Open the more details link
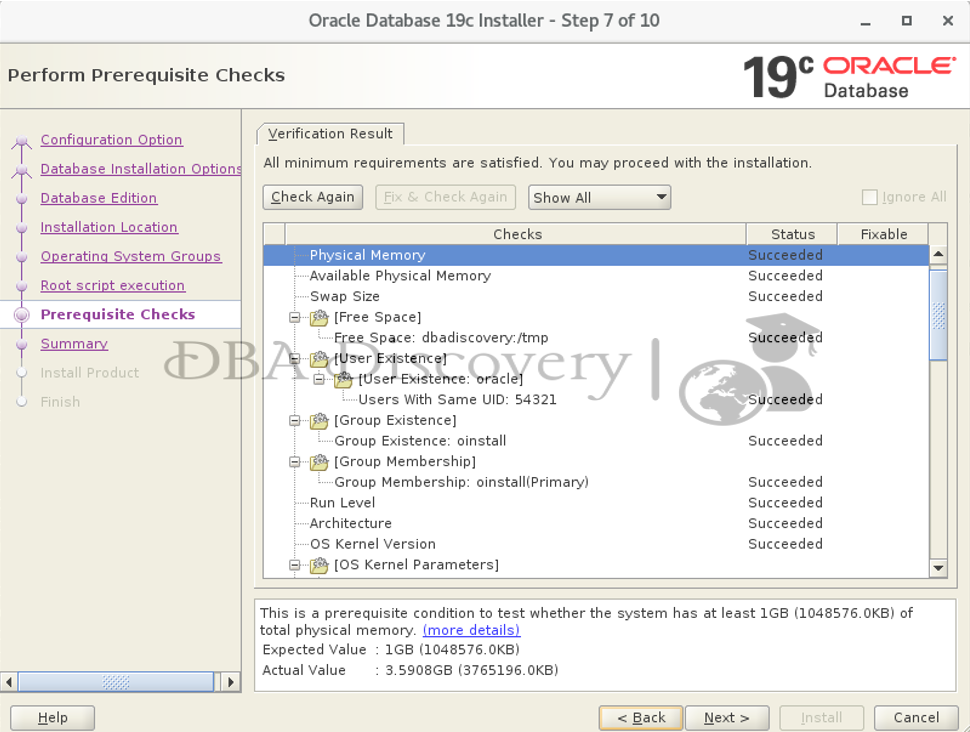Screen dimensions: 970x732 coord(471,631)
